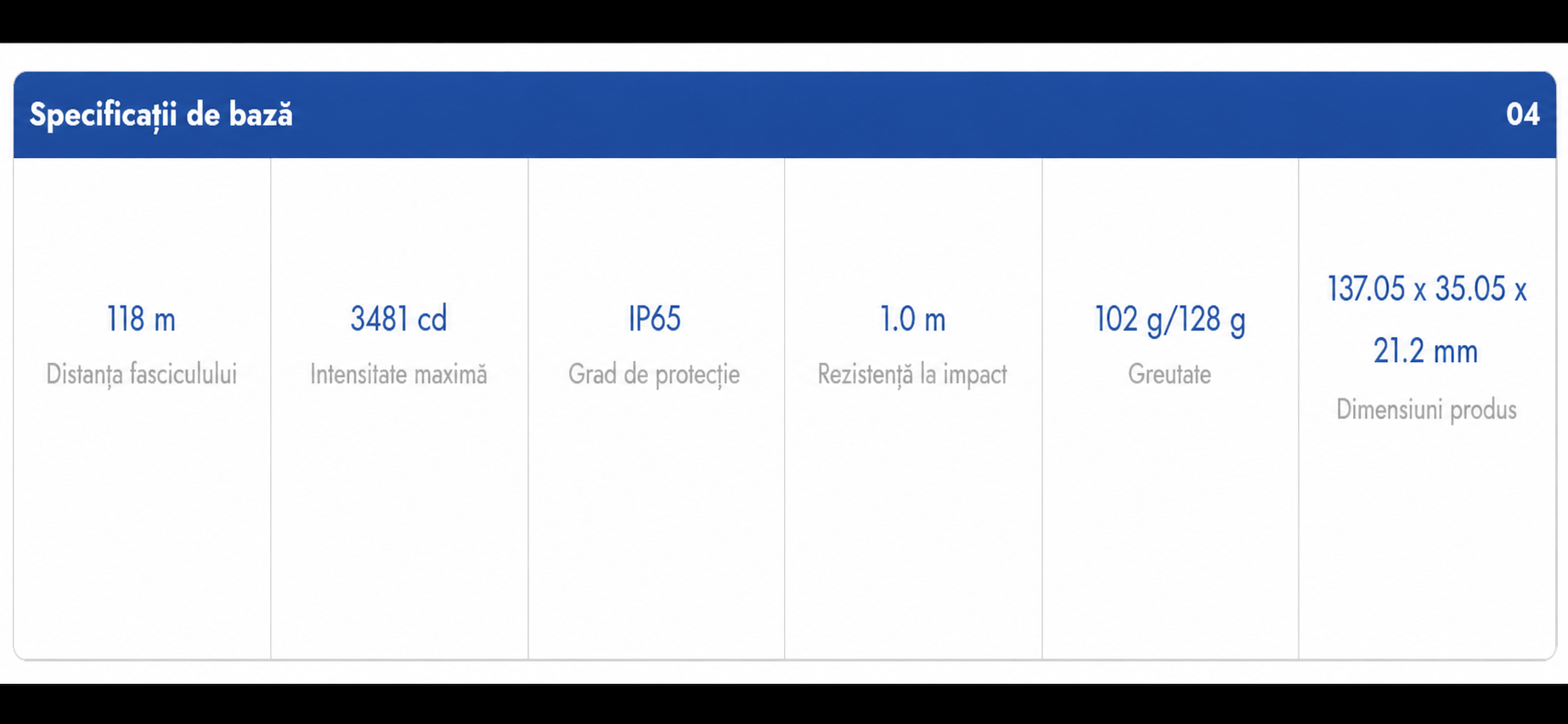Click empty area below the 'Dimensiuni produs' label
The height and width of the screenshot is (724, 1568).
1427,544
